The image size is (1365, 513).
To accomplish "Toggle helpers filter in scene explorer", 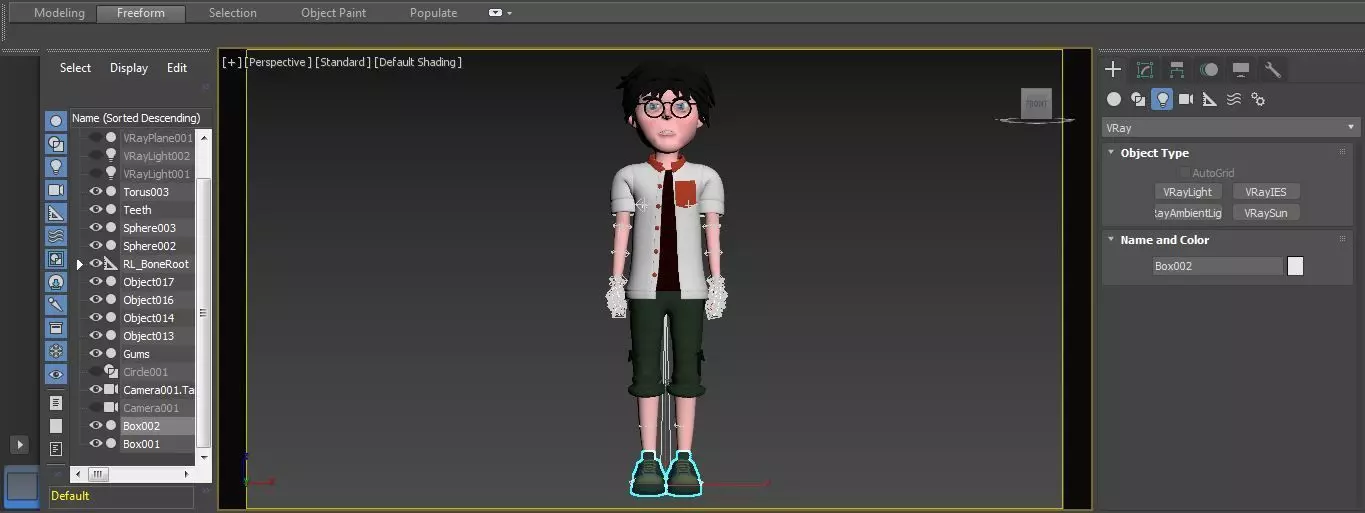I will click(x=56, y=213).
